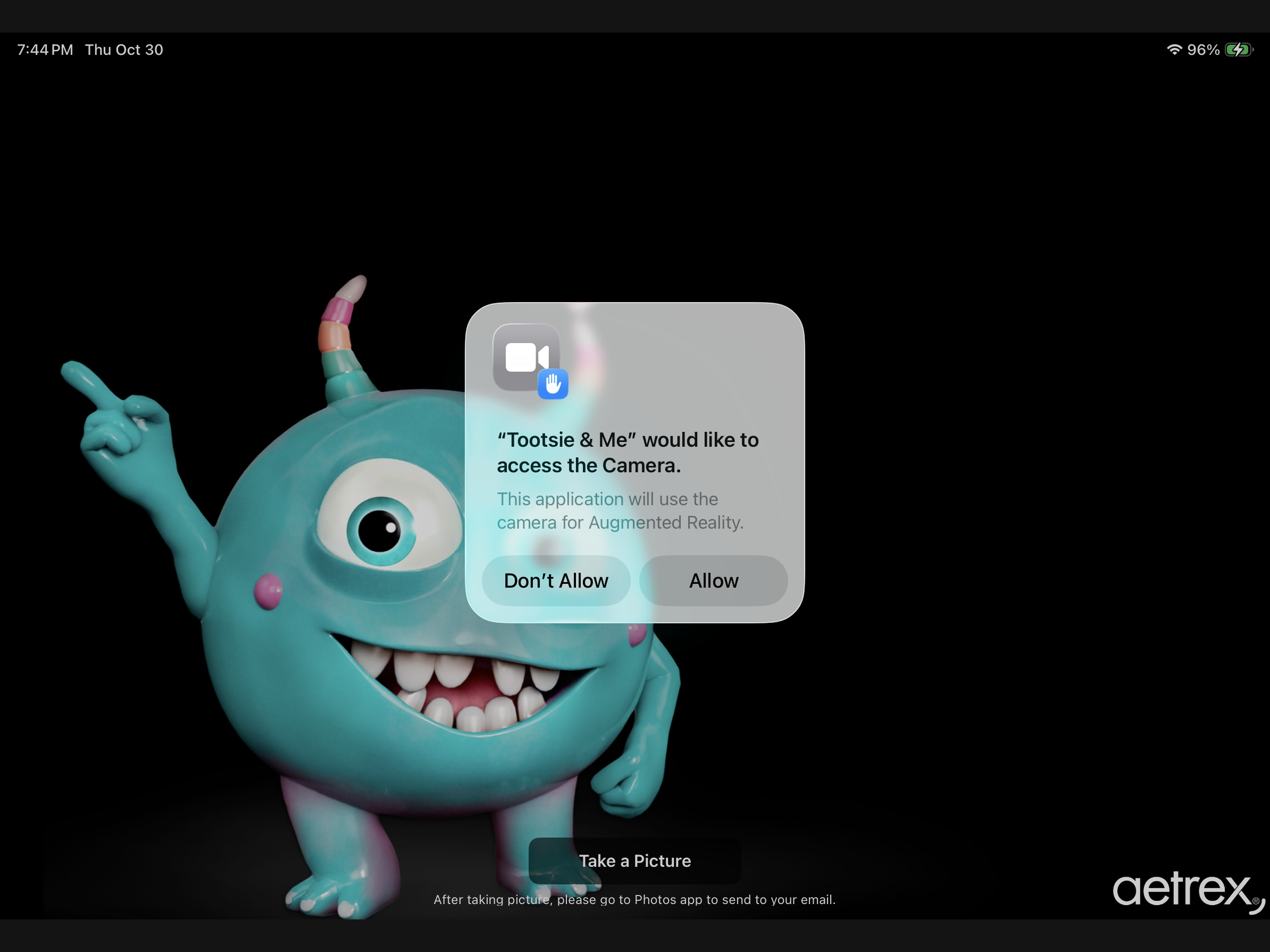
Task: Tap Don't Allow on the camera prompt
Action: [556, 581]
